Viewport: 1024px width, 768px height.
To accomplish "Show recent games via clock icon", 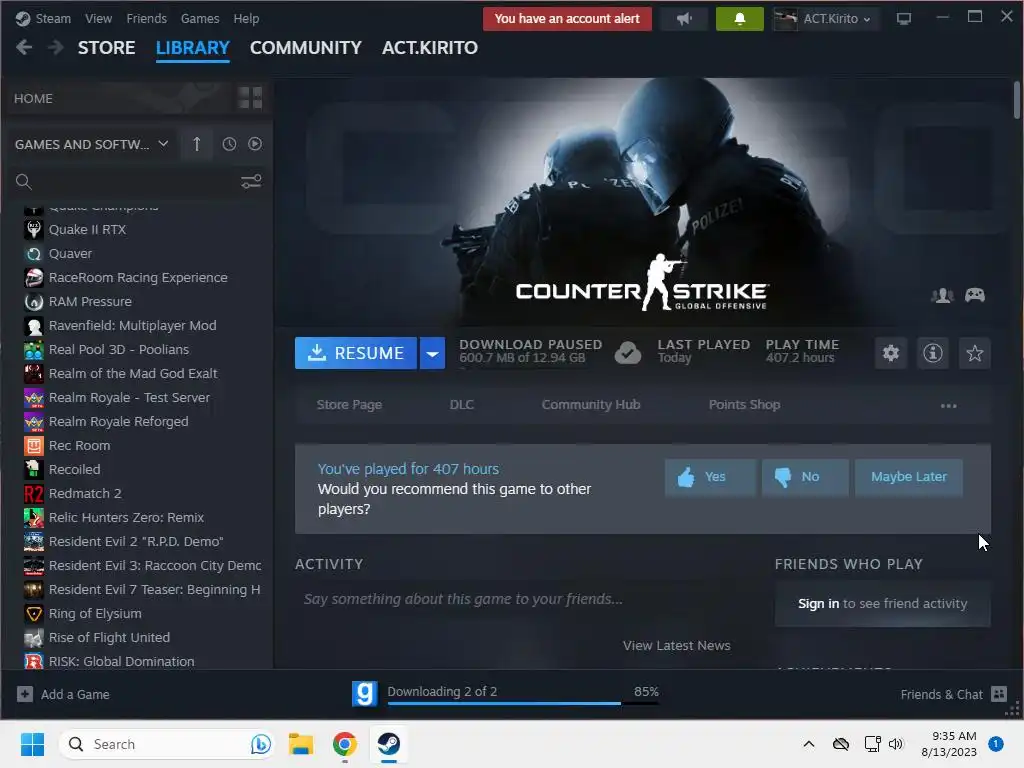I will pos(229,144).
